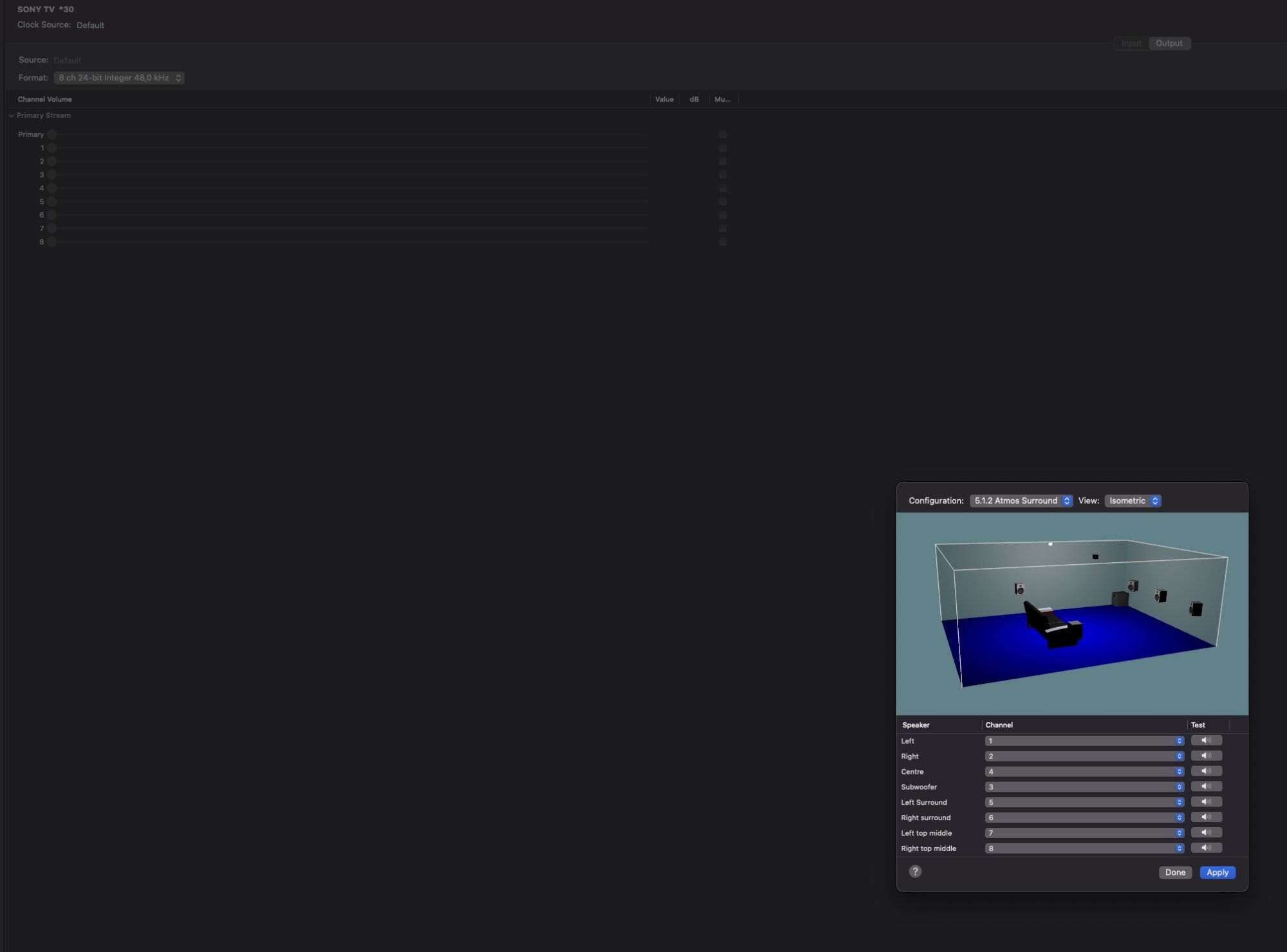Open the View dropdown set to Isometric

1133,500
